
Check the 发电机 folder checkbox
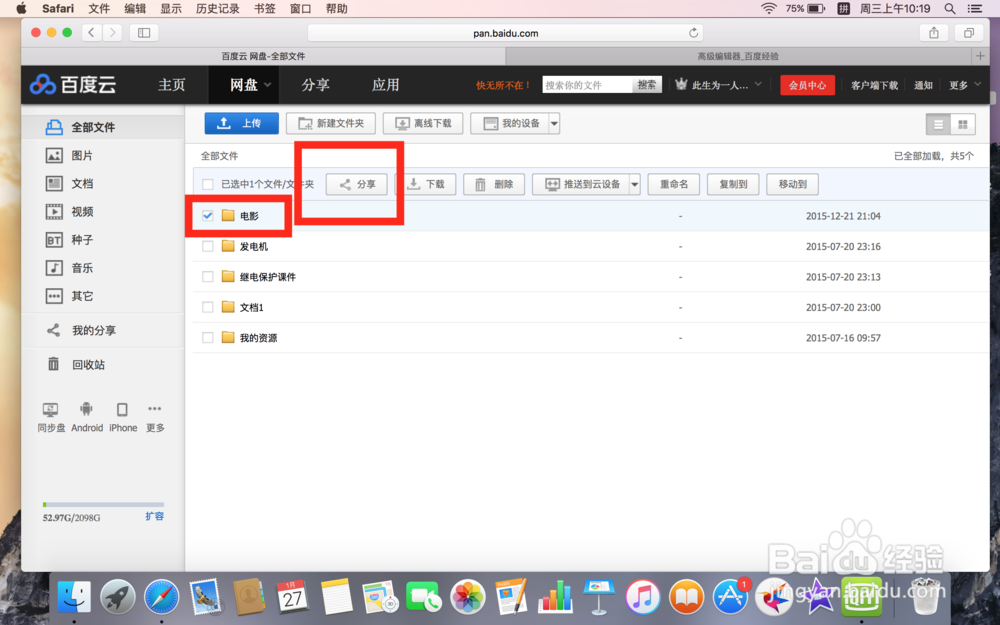tap(206, 246)
